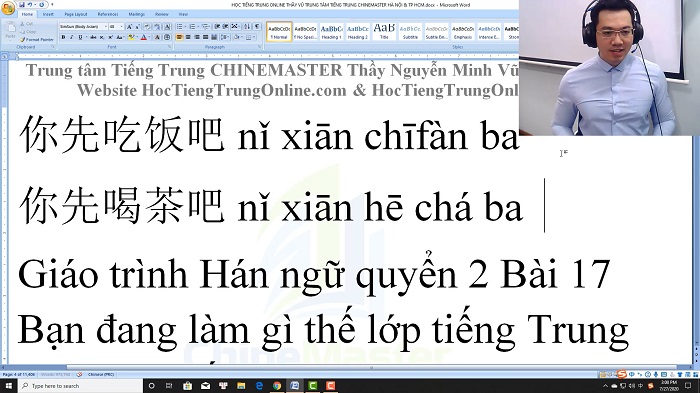Open the Office button menu
This screenshot has height=393, width=700.
click(8, 8)
